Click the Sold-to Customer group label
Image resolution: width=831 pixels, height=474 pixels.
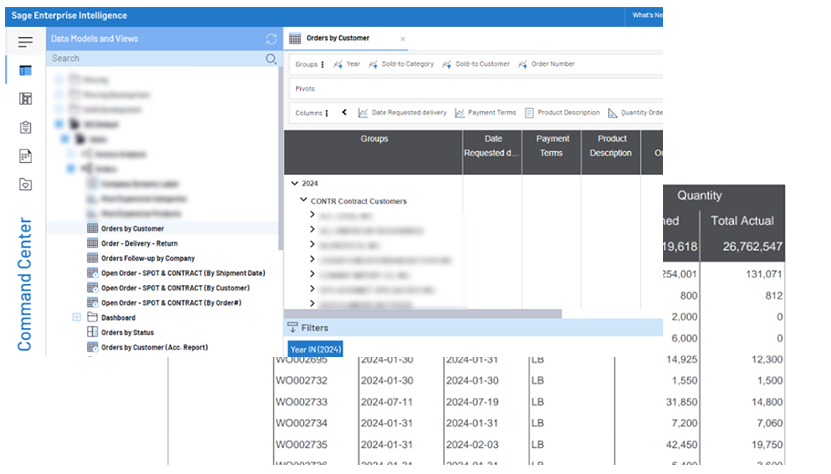tap(482, 64)
